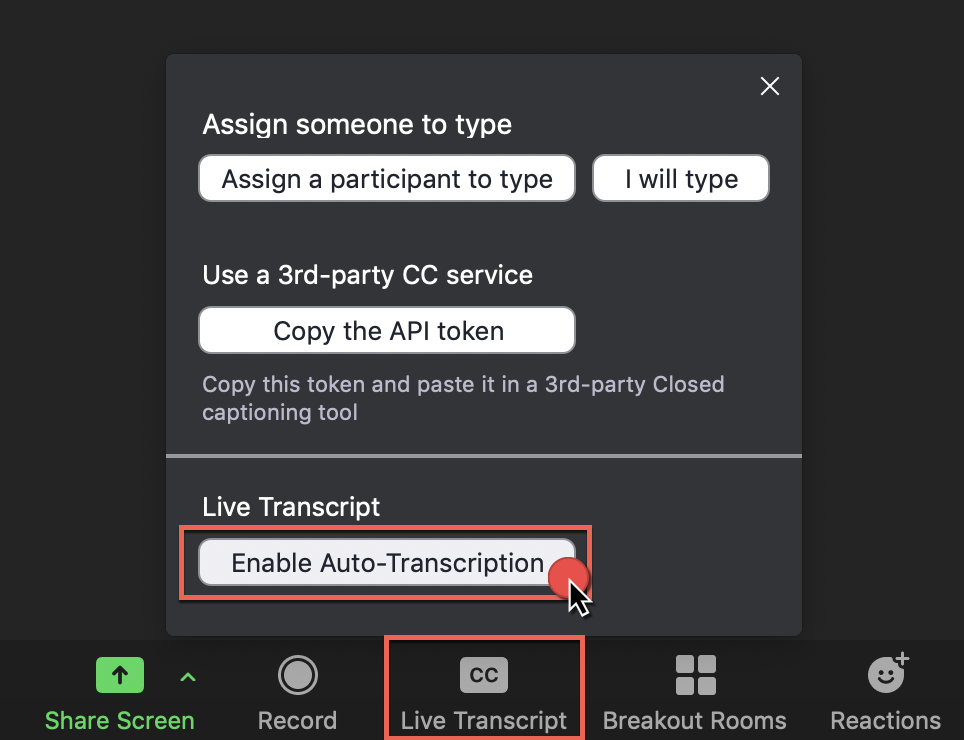This screenshot has width=964, height=740.
Task: Close the captions popup with X
Action: (769, 87)
